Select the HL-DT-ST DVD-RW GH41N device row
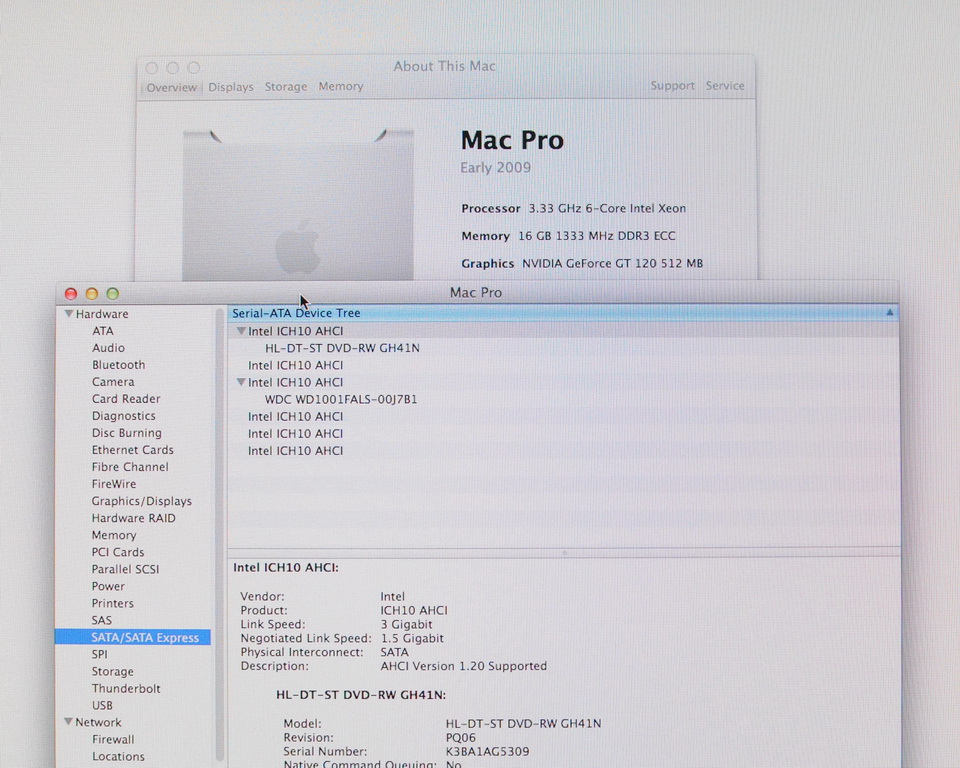This screenshot has width=960, height=768. pos(563,348)
